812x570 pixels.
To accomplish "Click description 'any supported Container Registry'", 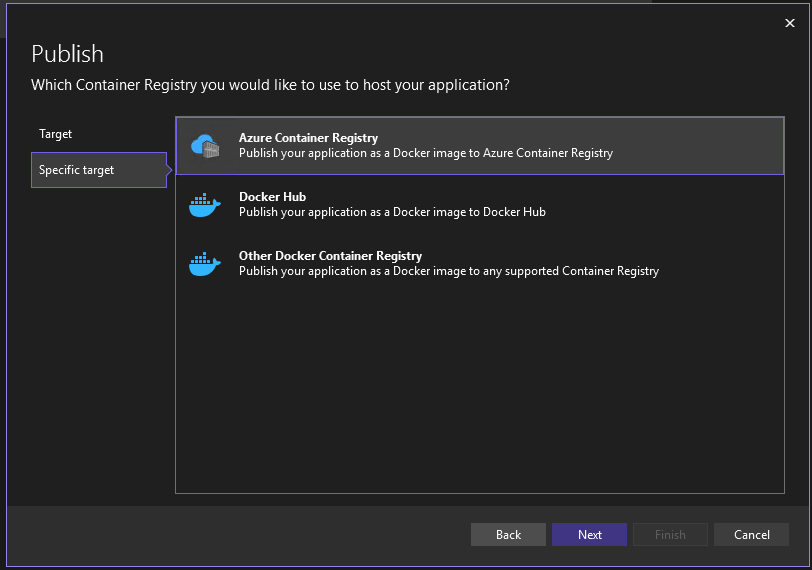I will click(x=571, y=271).
